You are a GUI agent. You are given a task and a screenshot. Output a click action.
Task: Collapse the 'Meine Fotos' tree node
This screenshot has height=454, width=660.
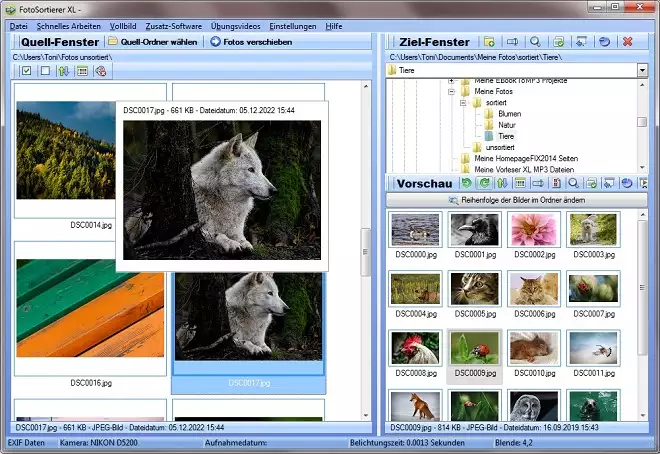(452, 92)
